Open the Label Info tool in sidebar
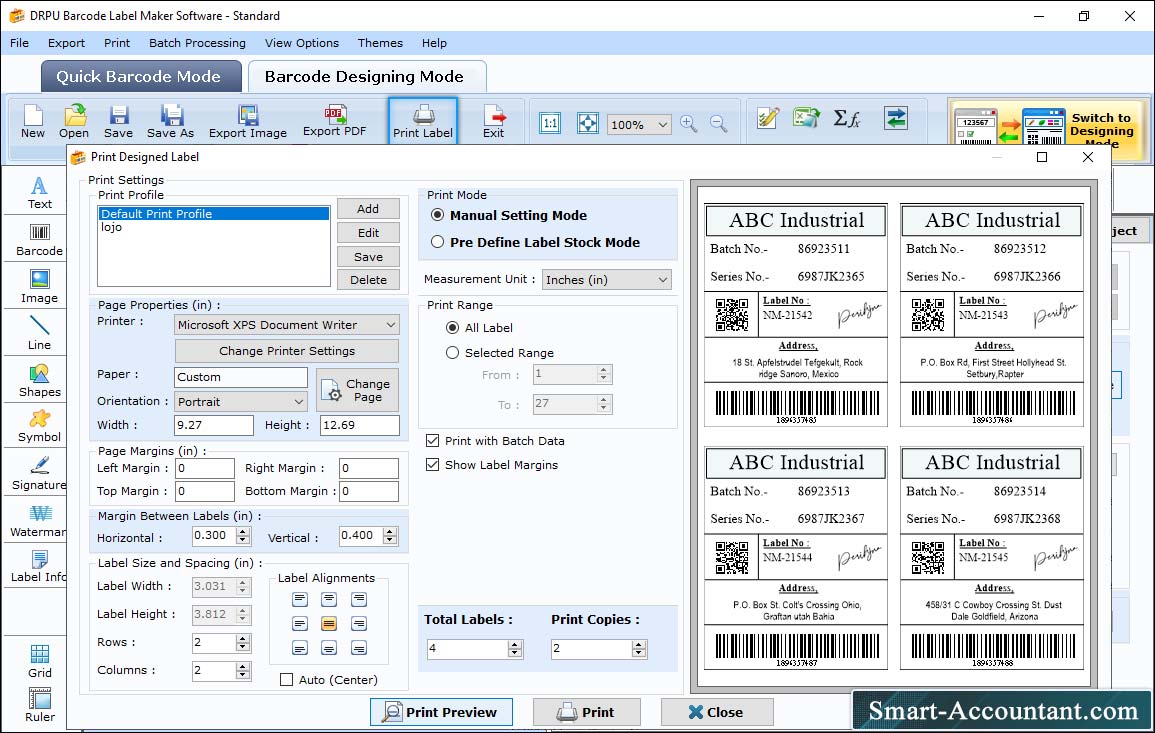 pyautogui.click(x=39, y=566)
